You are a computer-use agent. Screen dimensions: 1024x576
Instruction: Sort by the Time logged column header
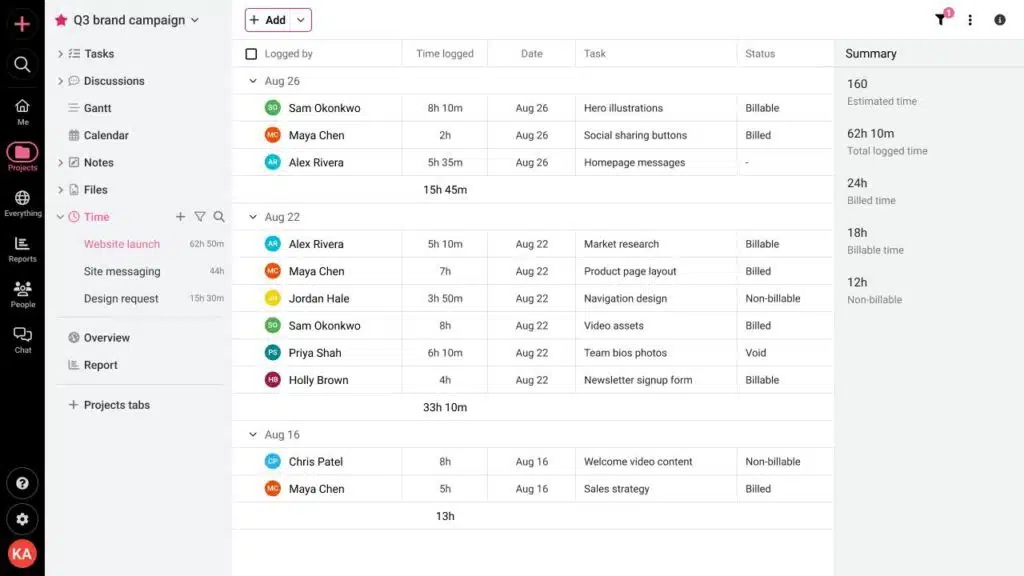(x=445, y=54)
